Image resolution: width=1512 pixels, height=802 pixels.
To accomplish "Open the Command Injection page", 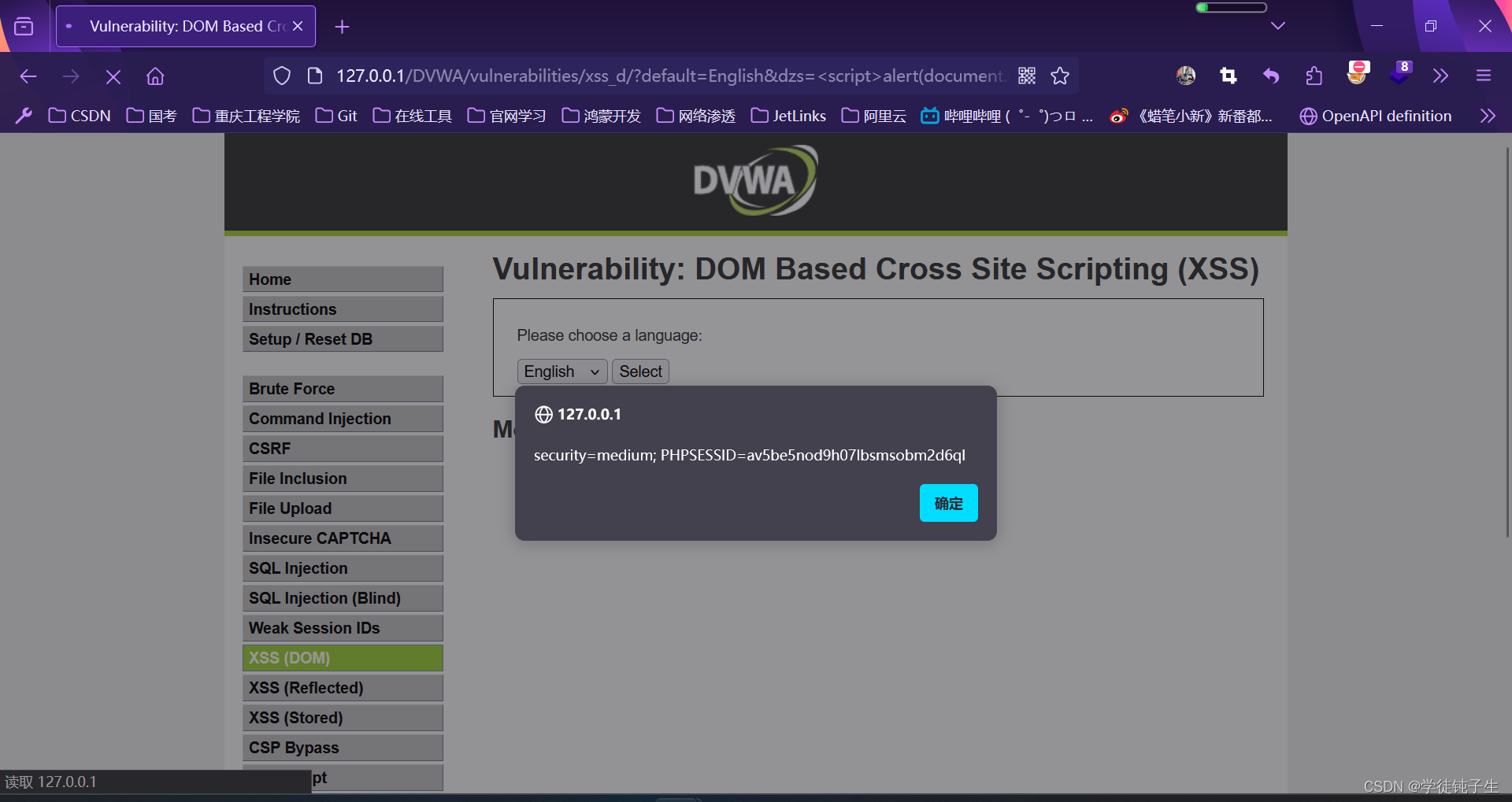I will point(343,419).
